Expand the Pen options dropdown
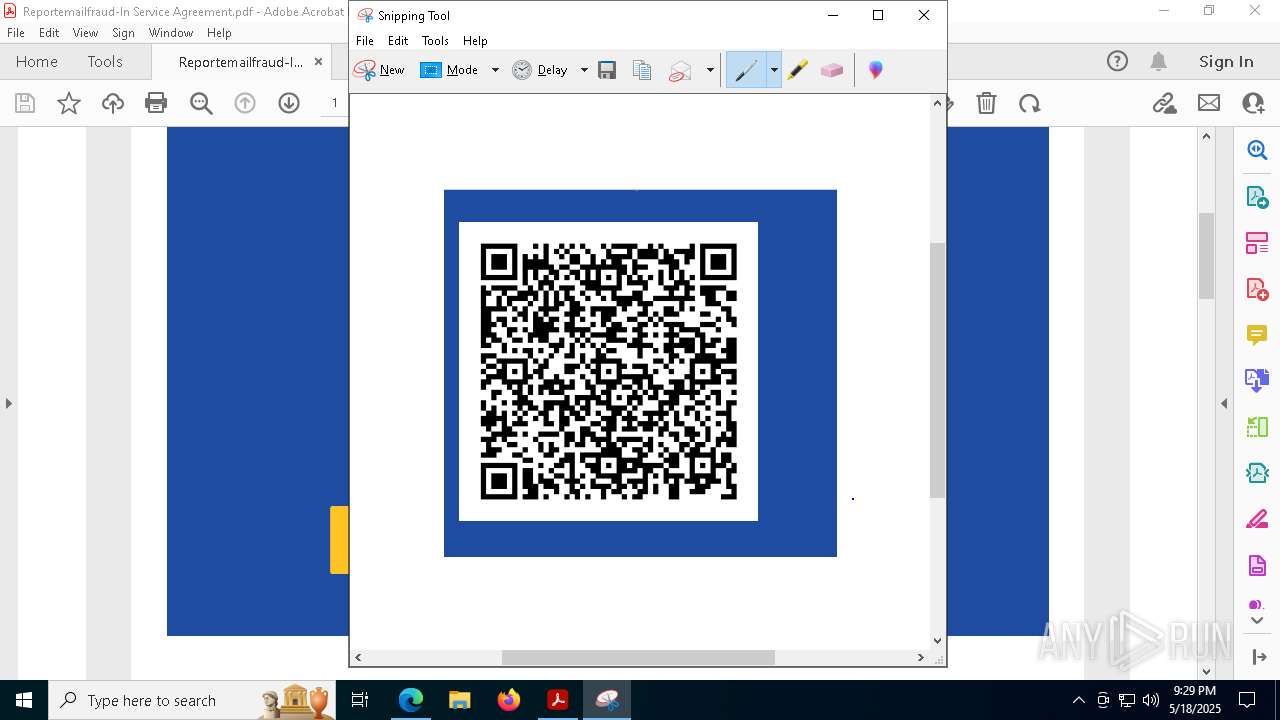Screen dimensions: 1280x720 (x=774, y=70)
